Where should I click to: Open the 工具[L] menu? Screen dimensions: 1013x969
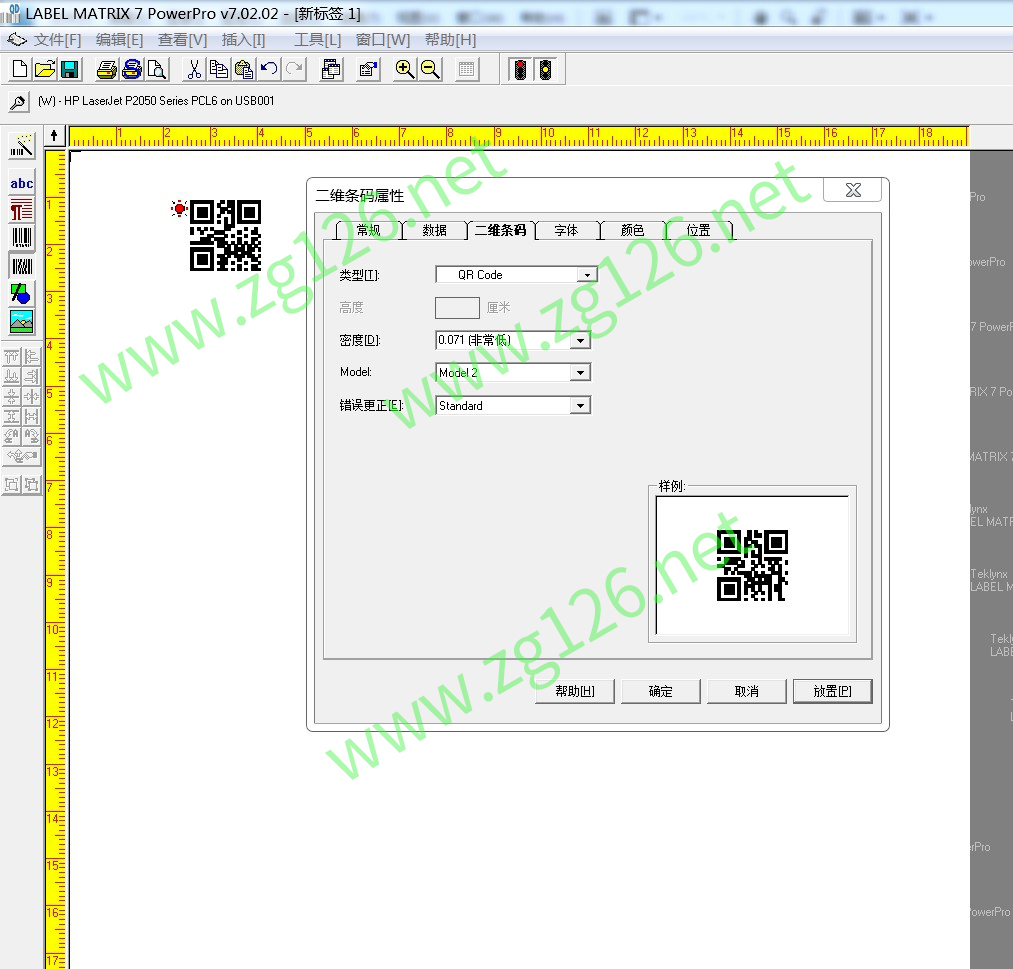[x=317, y=40]
